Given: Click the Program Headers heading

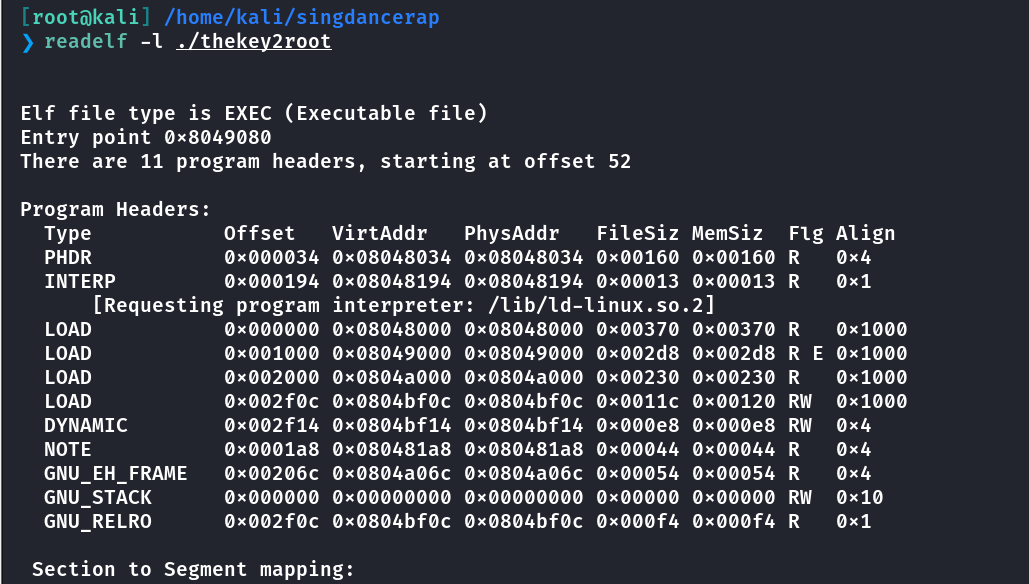Looking at the screenshot, I should 116,209.
